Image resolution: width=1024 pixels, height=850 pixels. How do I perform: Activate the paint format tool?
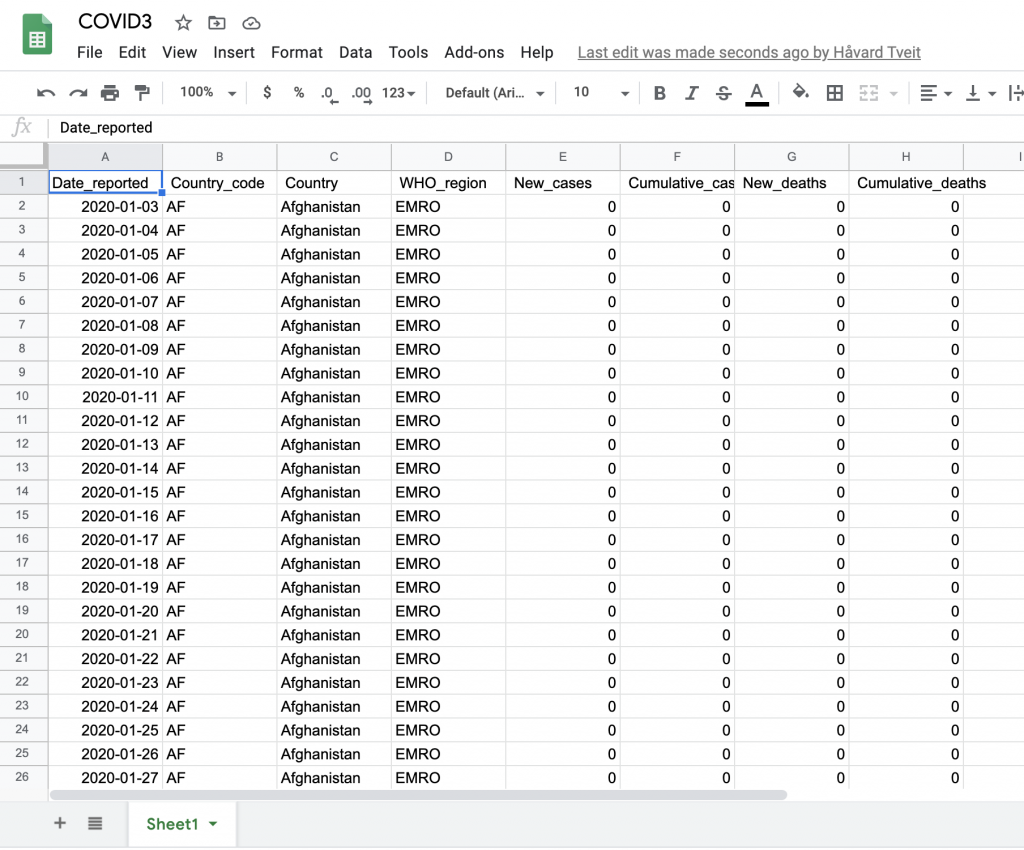142,93
